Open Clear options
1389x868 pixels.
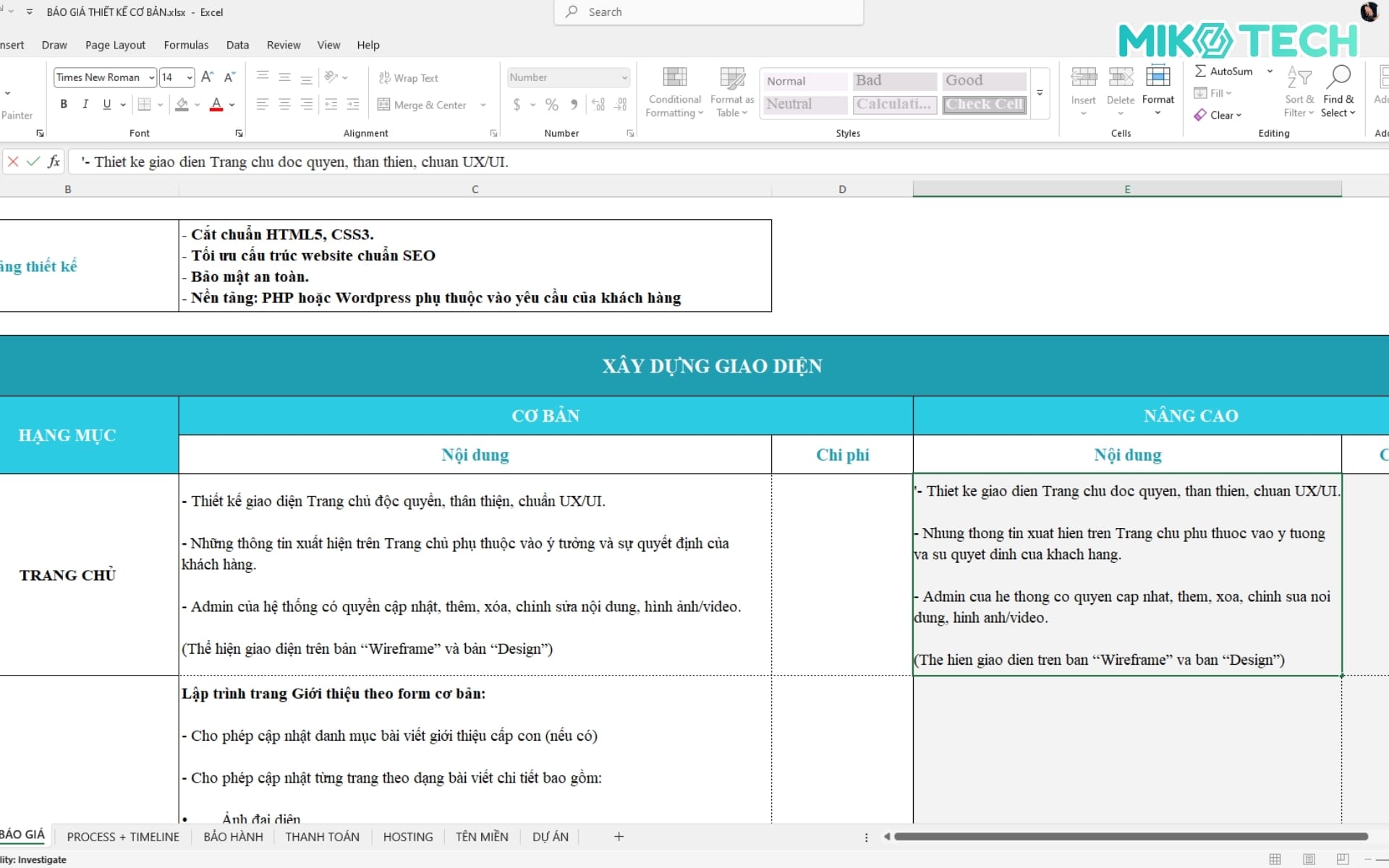pyautogui.click(x=1218, y=115)
